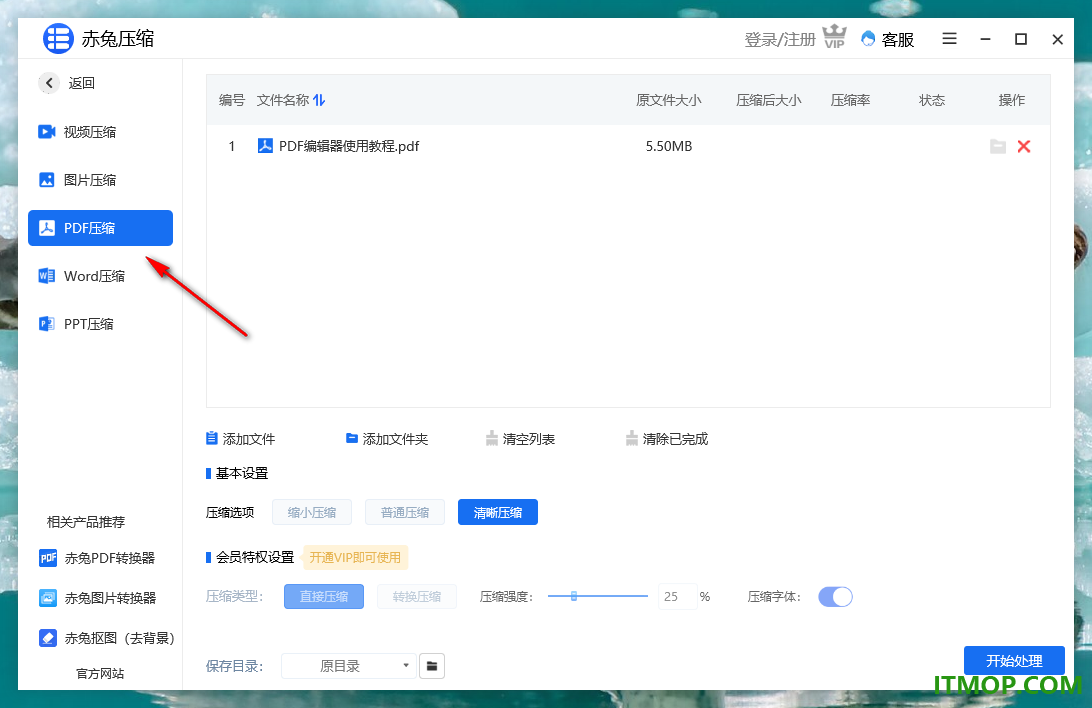
Task: Select 直接压缩 compression type
Action: tap(324, 597)
